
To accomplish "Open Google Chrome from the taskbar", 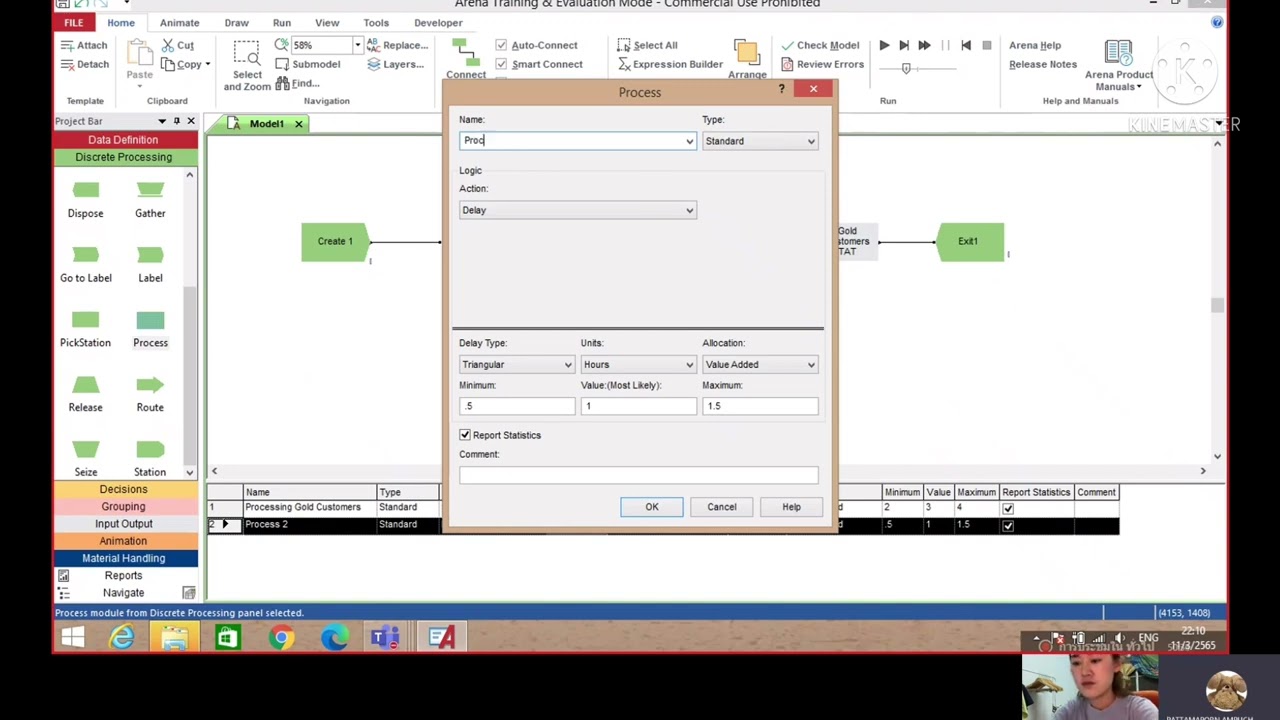I will pyautogui.click(x=281, y=638).
